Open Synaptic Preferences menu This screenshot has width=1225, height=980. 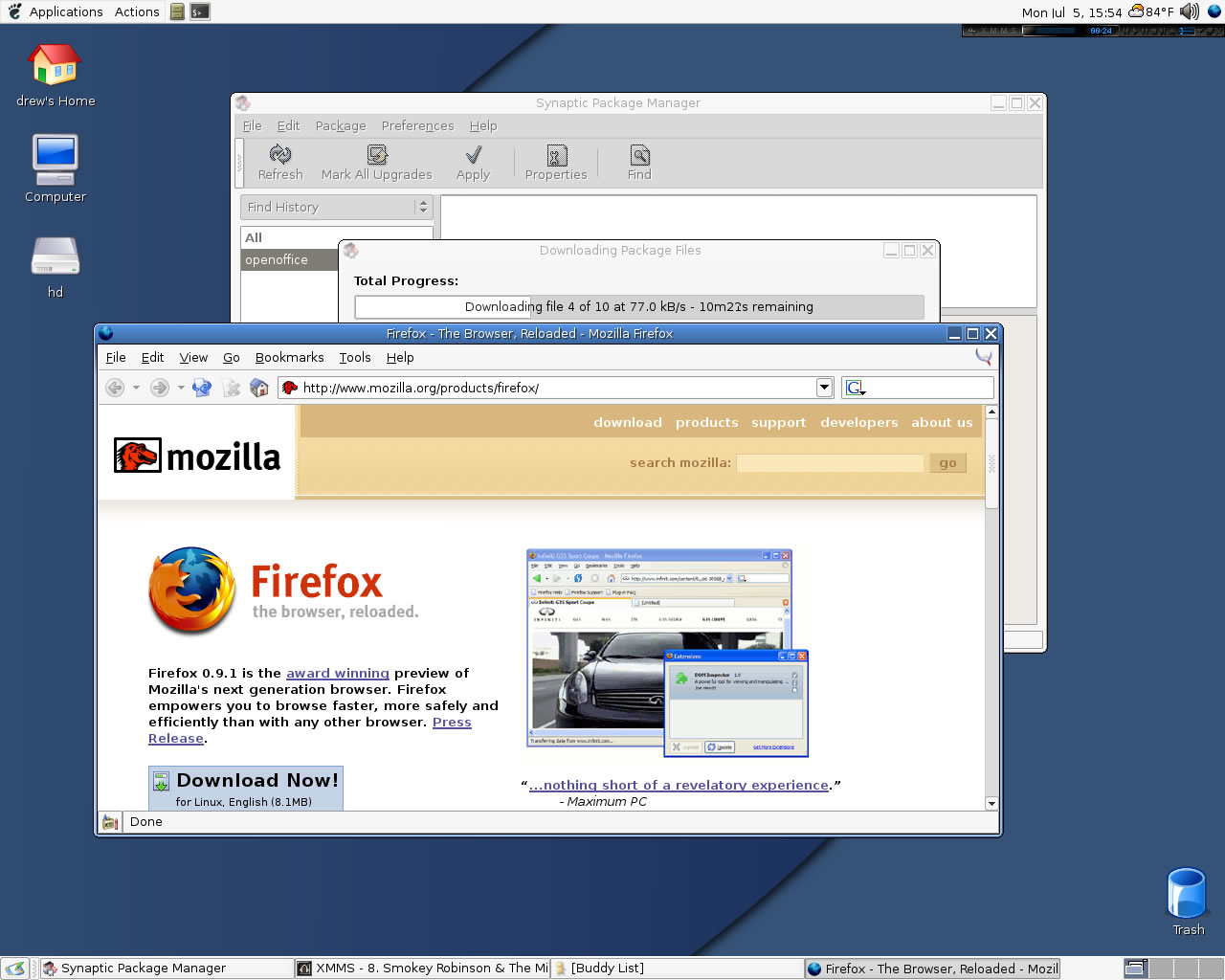click(417, 125)
